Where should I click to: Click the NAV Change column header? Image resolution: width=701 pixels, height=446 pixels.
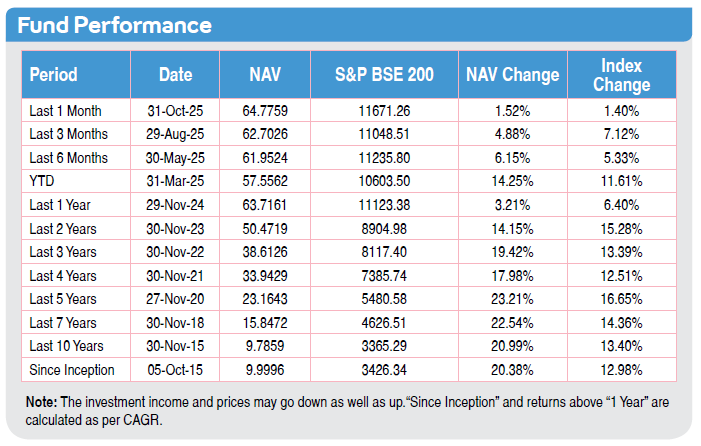click(x=512, y=74)
